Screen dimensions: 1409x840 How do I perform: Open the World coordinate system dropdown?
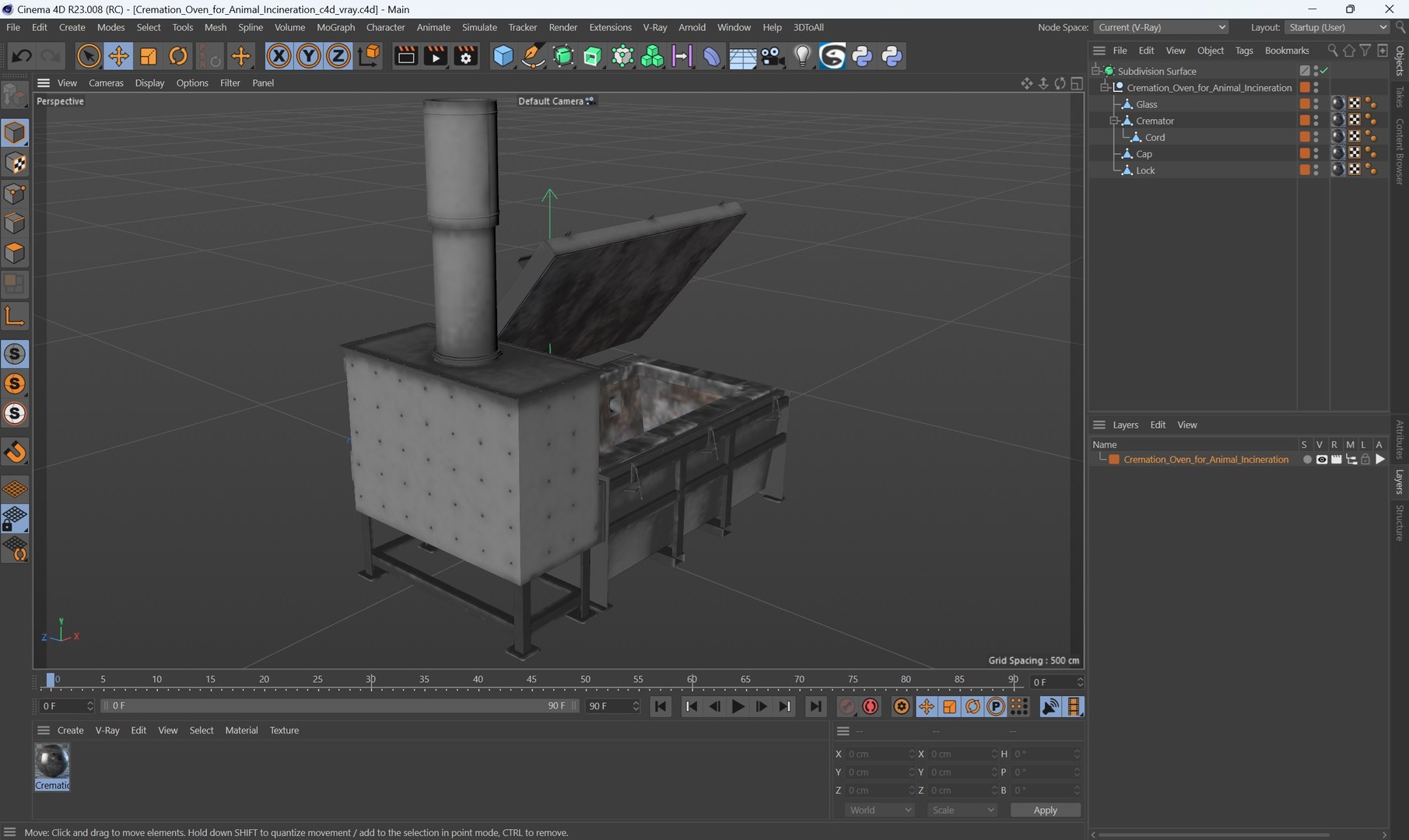coord(880,810)
